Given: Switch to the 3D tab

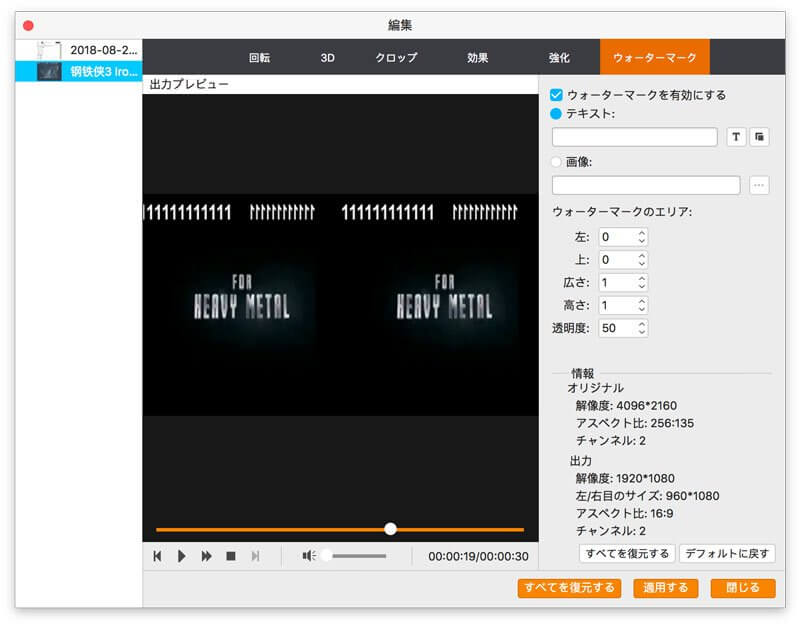Looking at the screenshot, I should [328, 58].
